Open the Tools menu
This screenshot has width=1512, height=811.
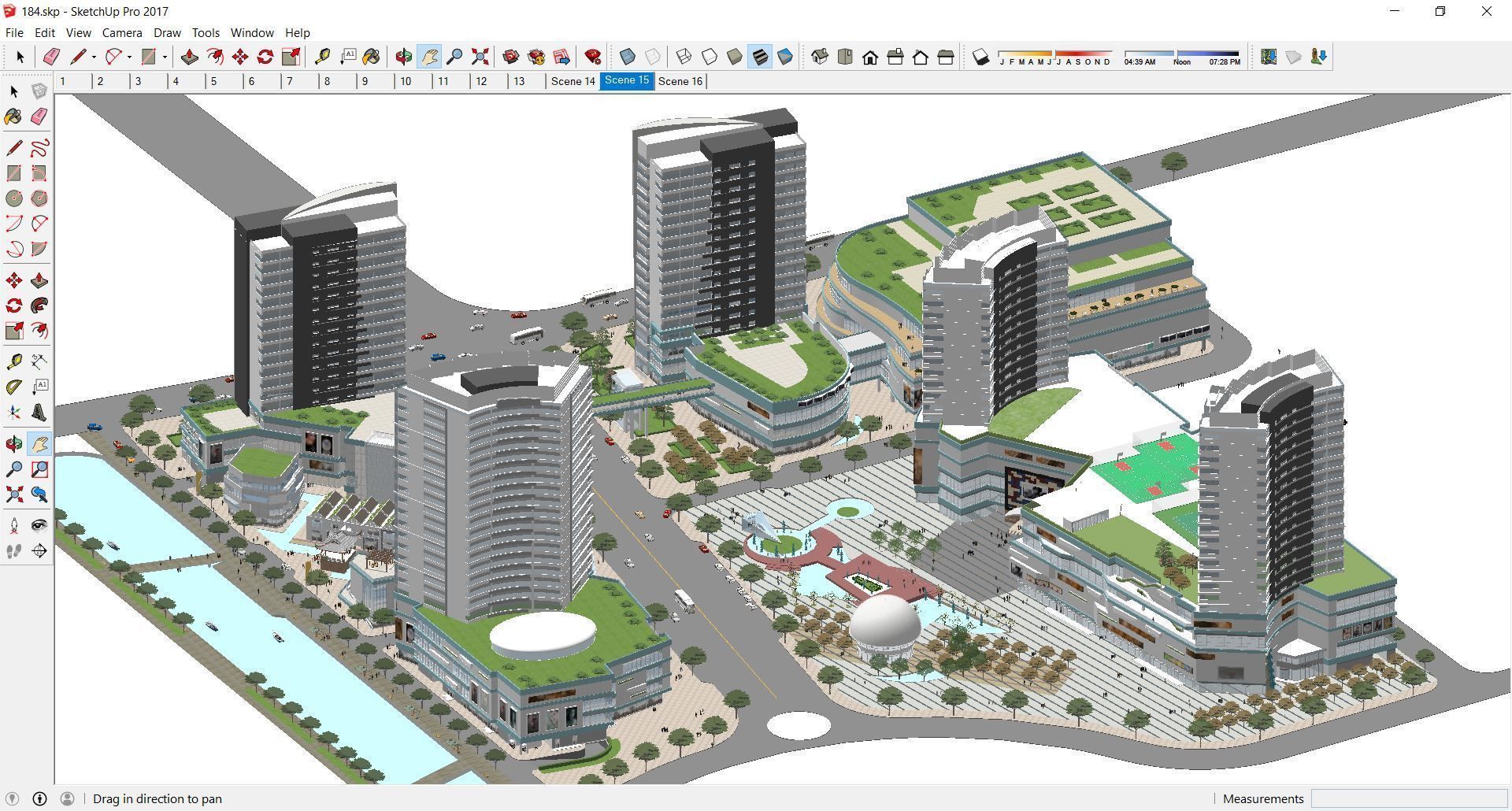click(x=206, y=33)
